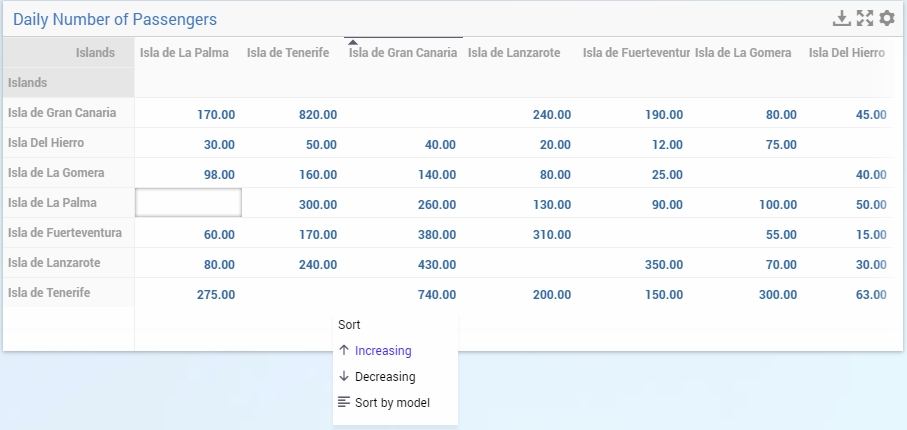Select Sort by model option
Image resolution: width=907 pixels, height=430 pixels.
[391, 403]
